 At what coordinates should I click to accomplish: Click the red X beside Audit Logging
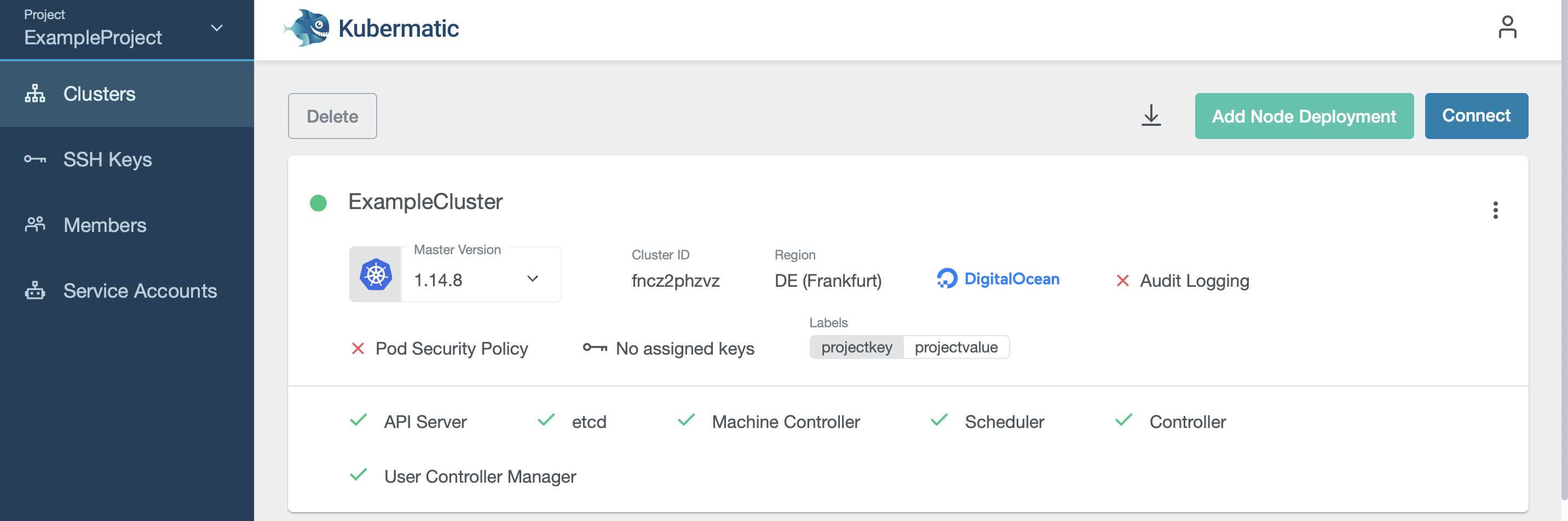point(1122,281)
